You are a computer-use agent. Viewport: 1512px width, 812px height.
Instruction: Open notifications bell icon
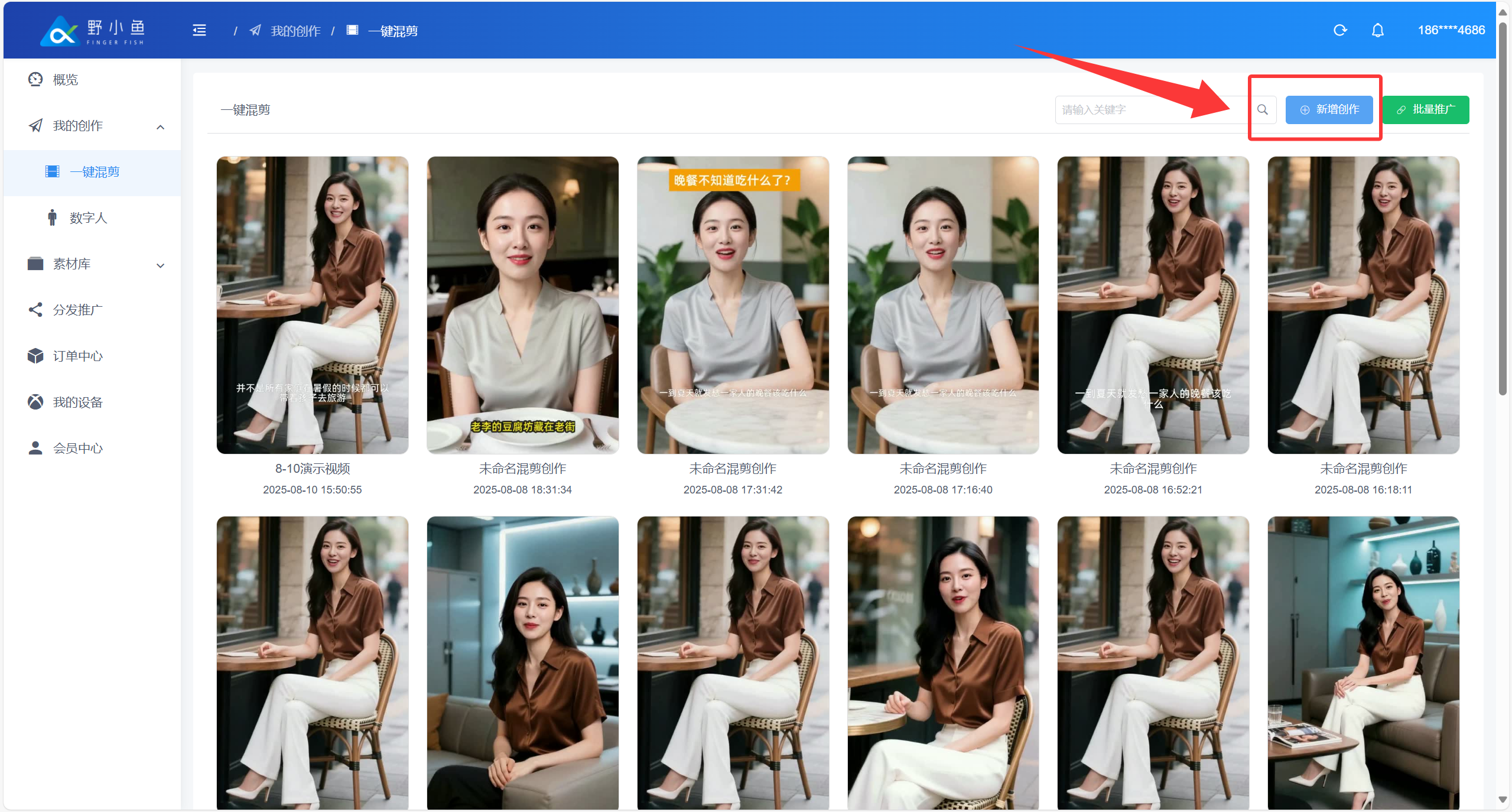1377,30
